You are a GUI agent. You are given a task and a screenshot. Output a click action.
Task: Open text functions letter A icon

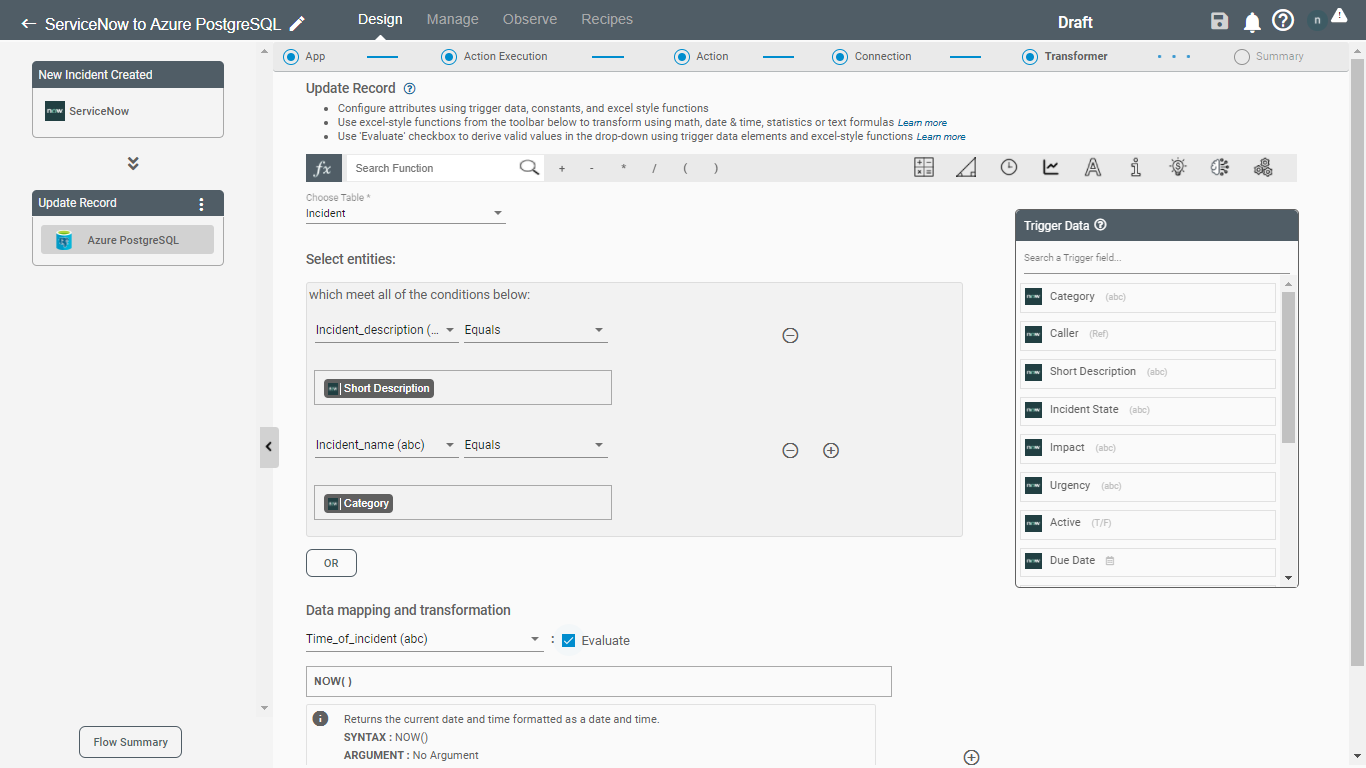1093,168
